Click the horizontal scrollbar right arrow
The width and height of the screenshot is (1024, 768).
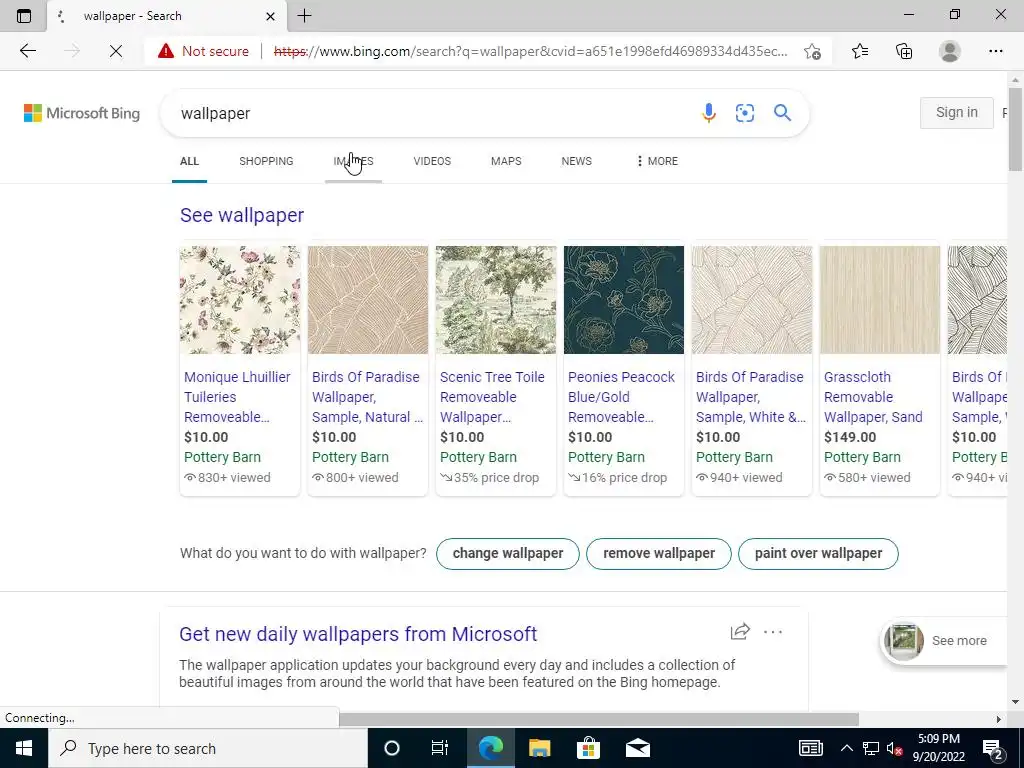[x=999, y=719]
